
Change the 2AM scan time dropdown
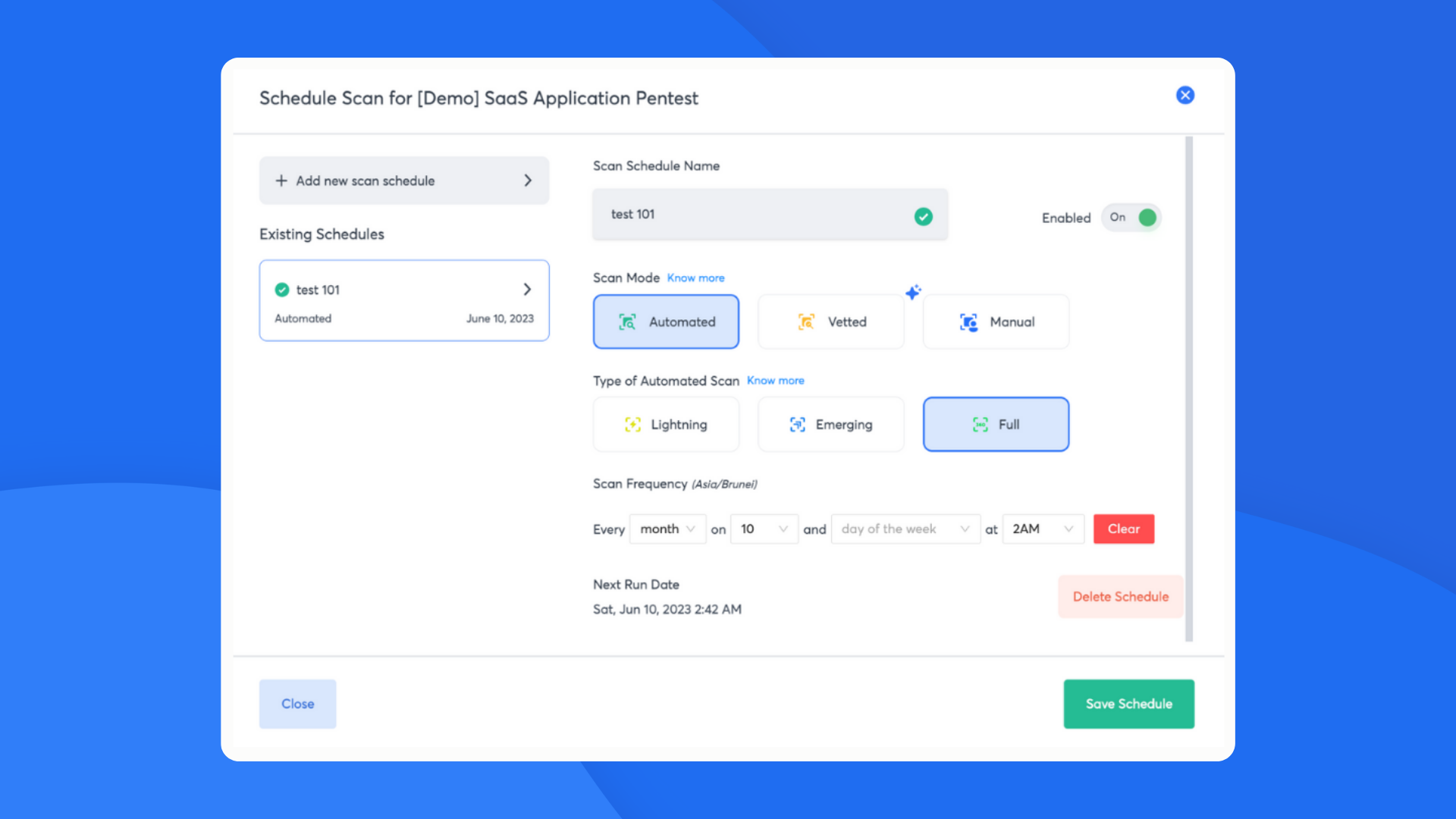pos(1043,529)
